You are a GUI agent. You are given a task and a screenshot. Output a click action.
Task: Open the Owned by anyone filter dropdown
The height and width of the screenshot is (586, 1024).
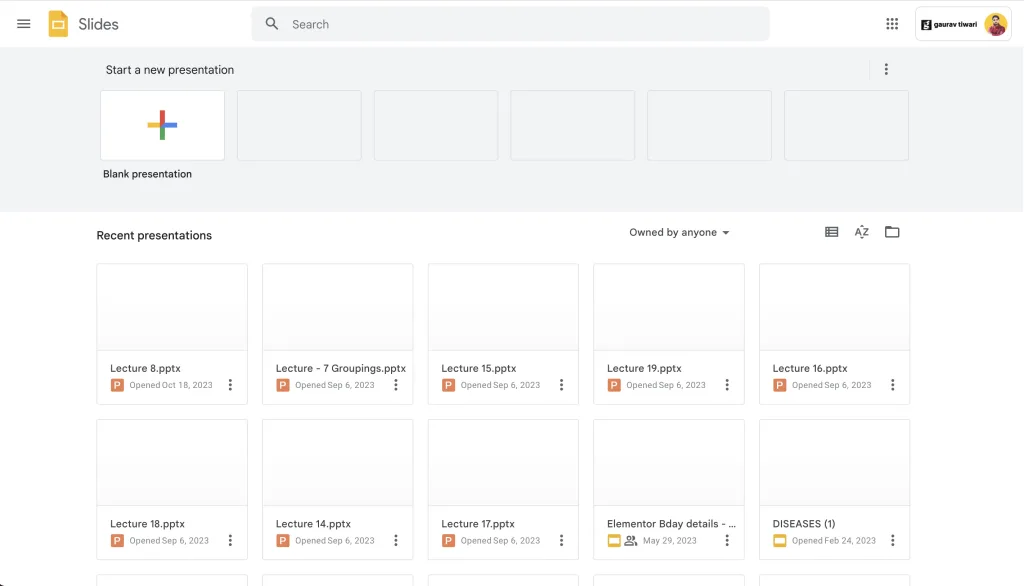[678, 231]
